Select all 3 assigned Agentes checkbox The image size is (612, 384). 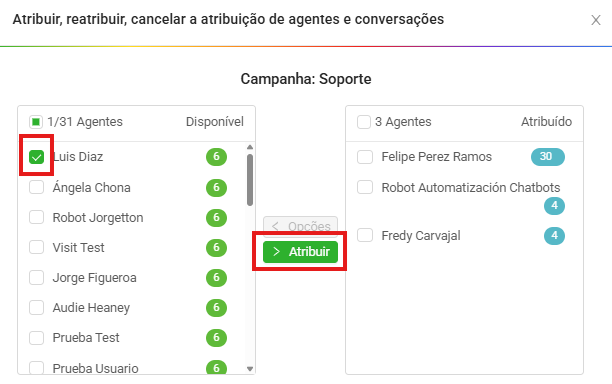(364, 122)
